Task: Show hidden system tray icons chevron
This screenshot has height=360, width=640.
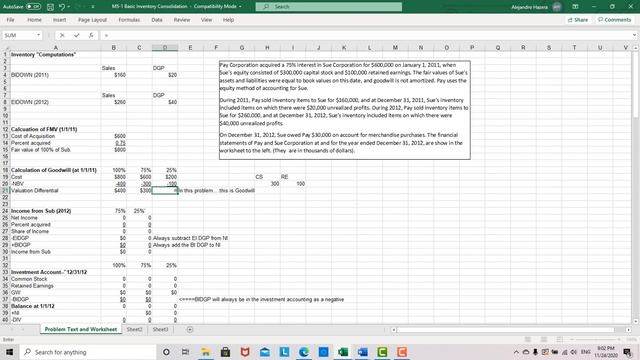Action: pyautogui.click(x=516, y=352)
